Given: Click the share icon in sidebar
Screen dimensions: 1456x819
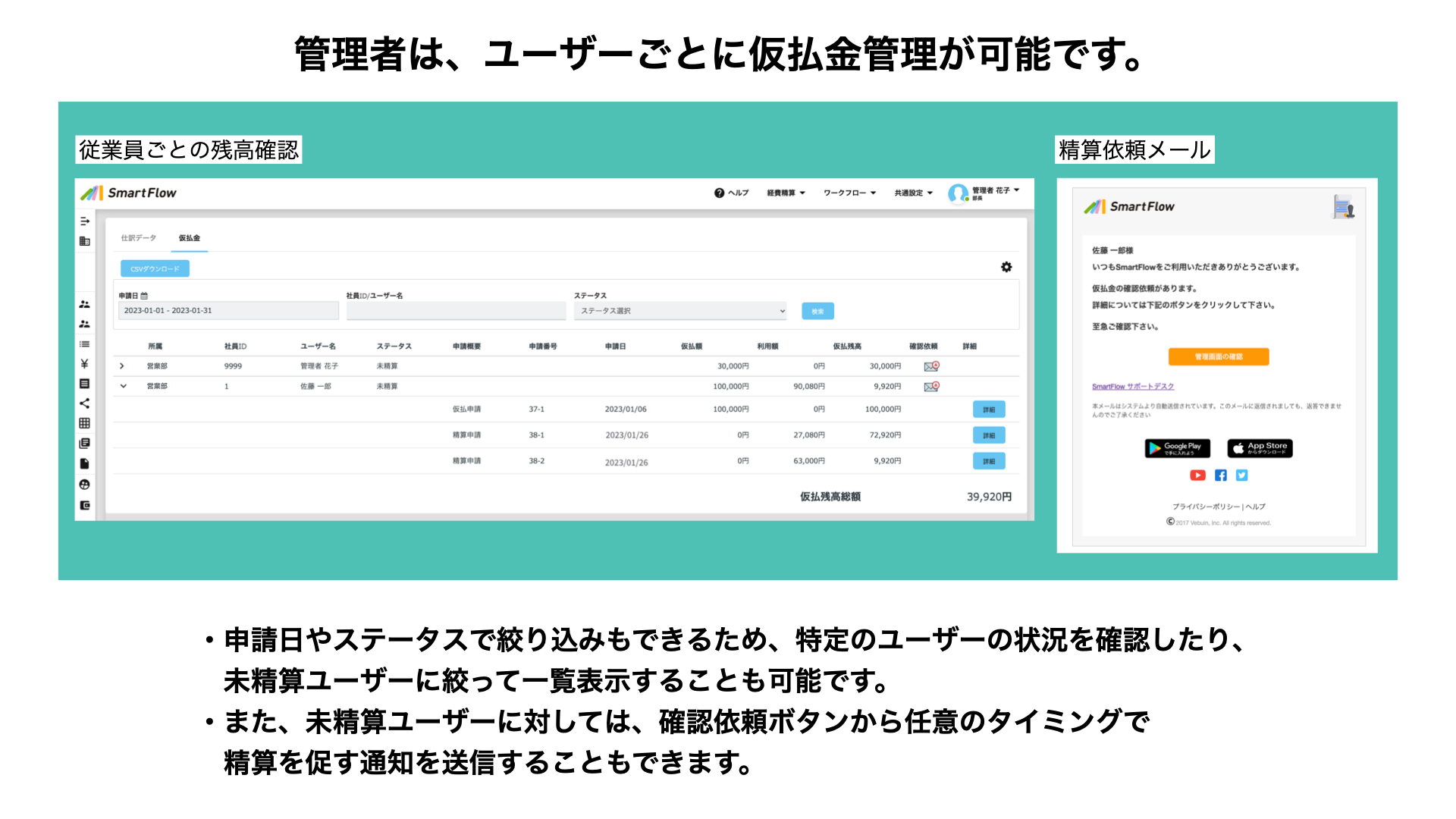Looking at the screenshot, I should 84,403.
